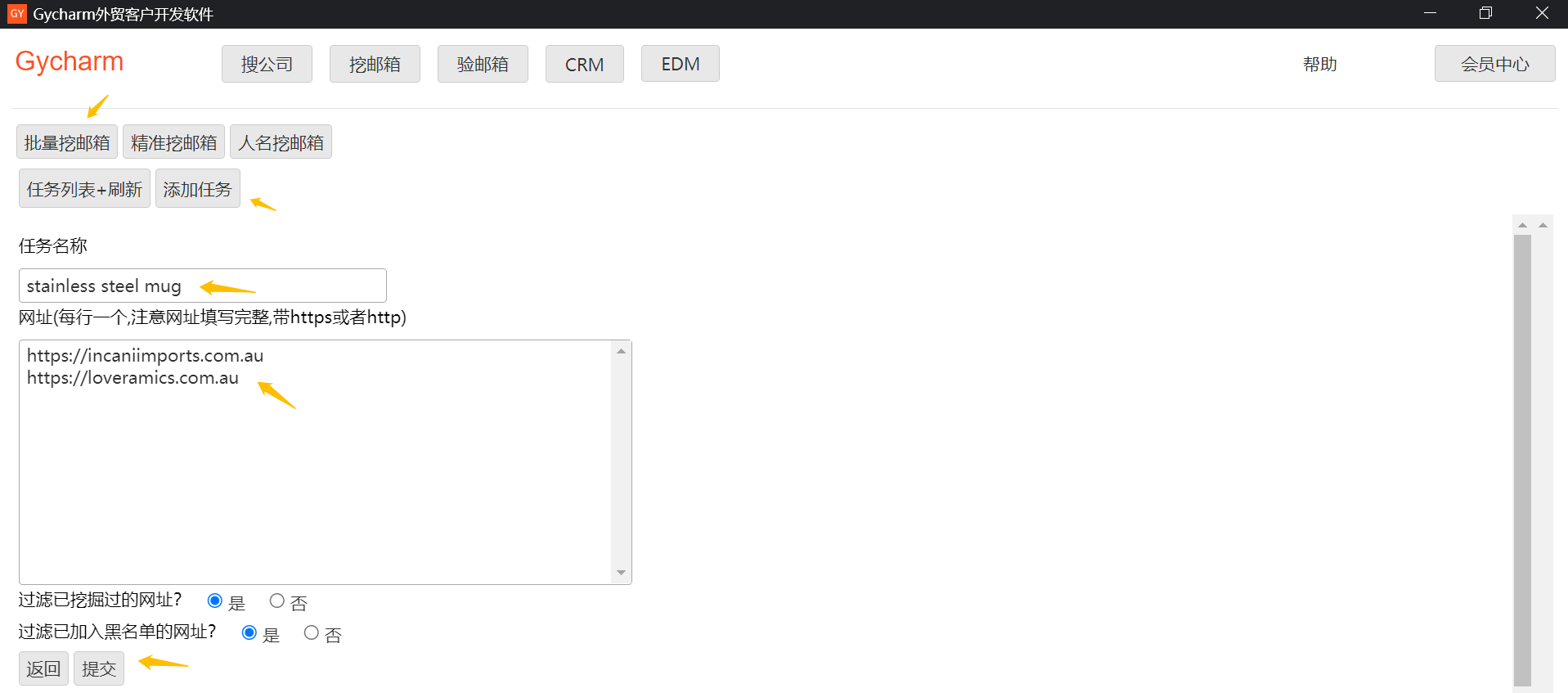Focus the 任务名称 input field
This screenshot has width=1568, height=693.
pyautogui.click(x=203, y=286)
